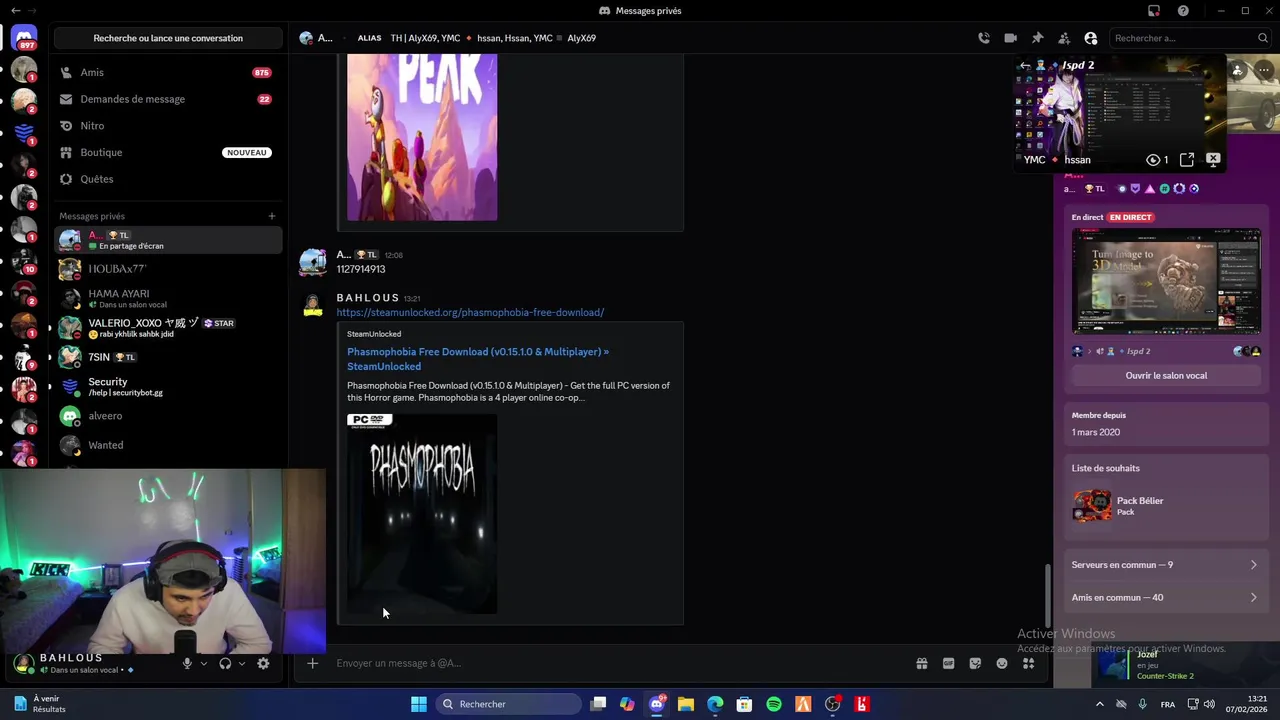Open Spotify from the taskbar
The height and width of the screenshot is (720, 1280).
[774, 704]
